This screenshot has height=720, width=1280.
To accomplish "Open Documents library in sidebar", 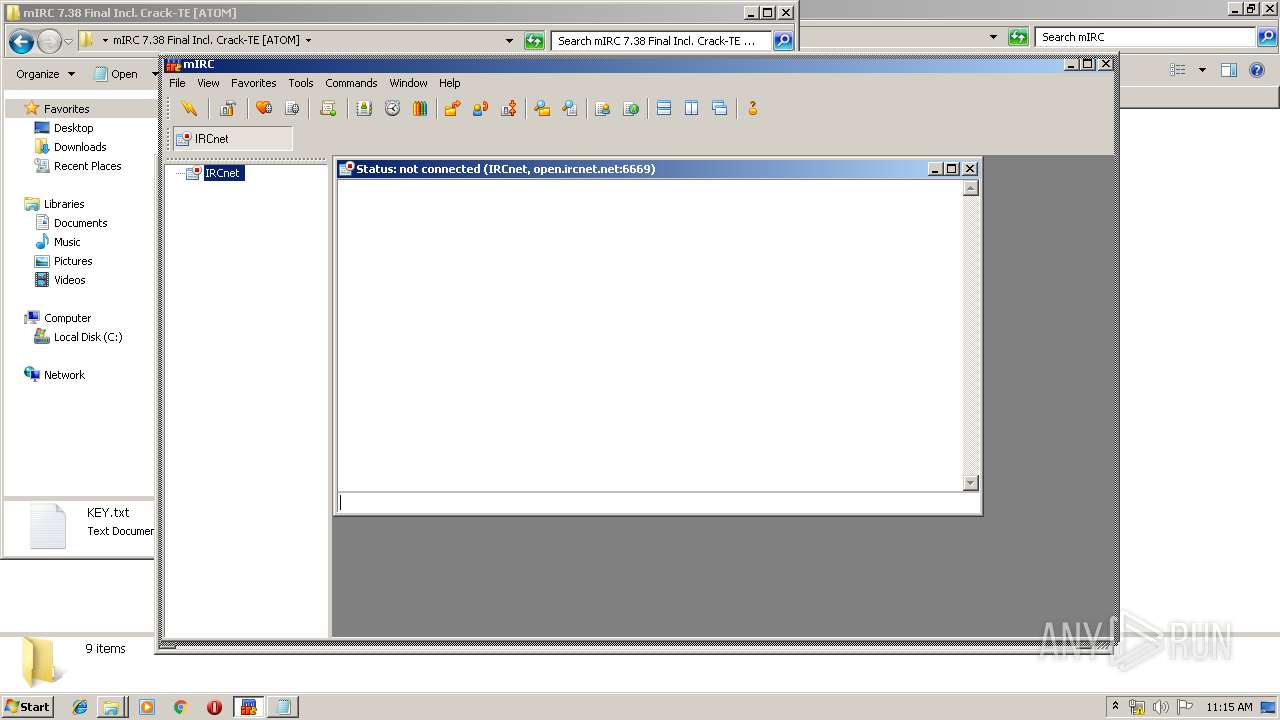I will click(80, 223).
